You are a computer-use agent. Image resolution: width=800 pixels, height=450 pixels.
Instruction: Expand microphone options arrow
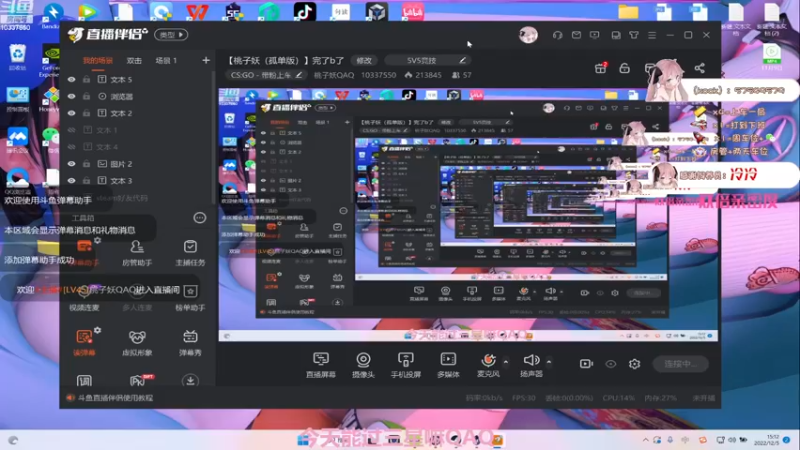click(x=506, y=362)
